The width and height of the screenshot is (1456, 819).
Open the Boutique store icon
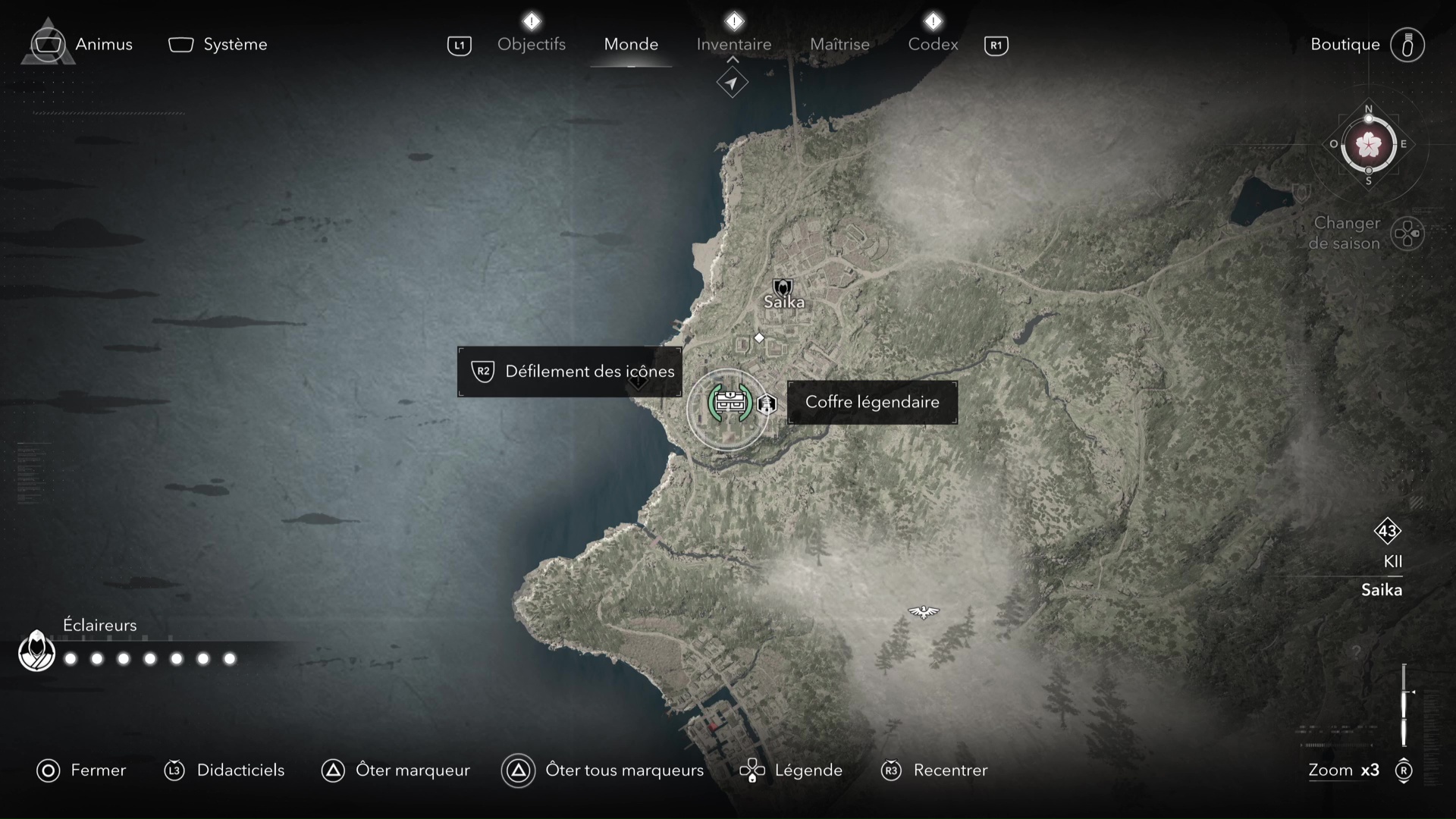coord(1407,45)
